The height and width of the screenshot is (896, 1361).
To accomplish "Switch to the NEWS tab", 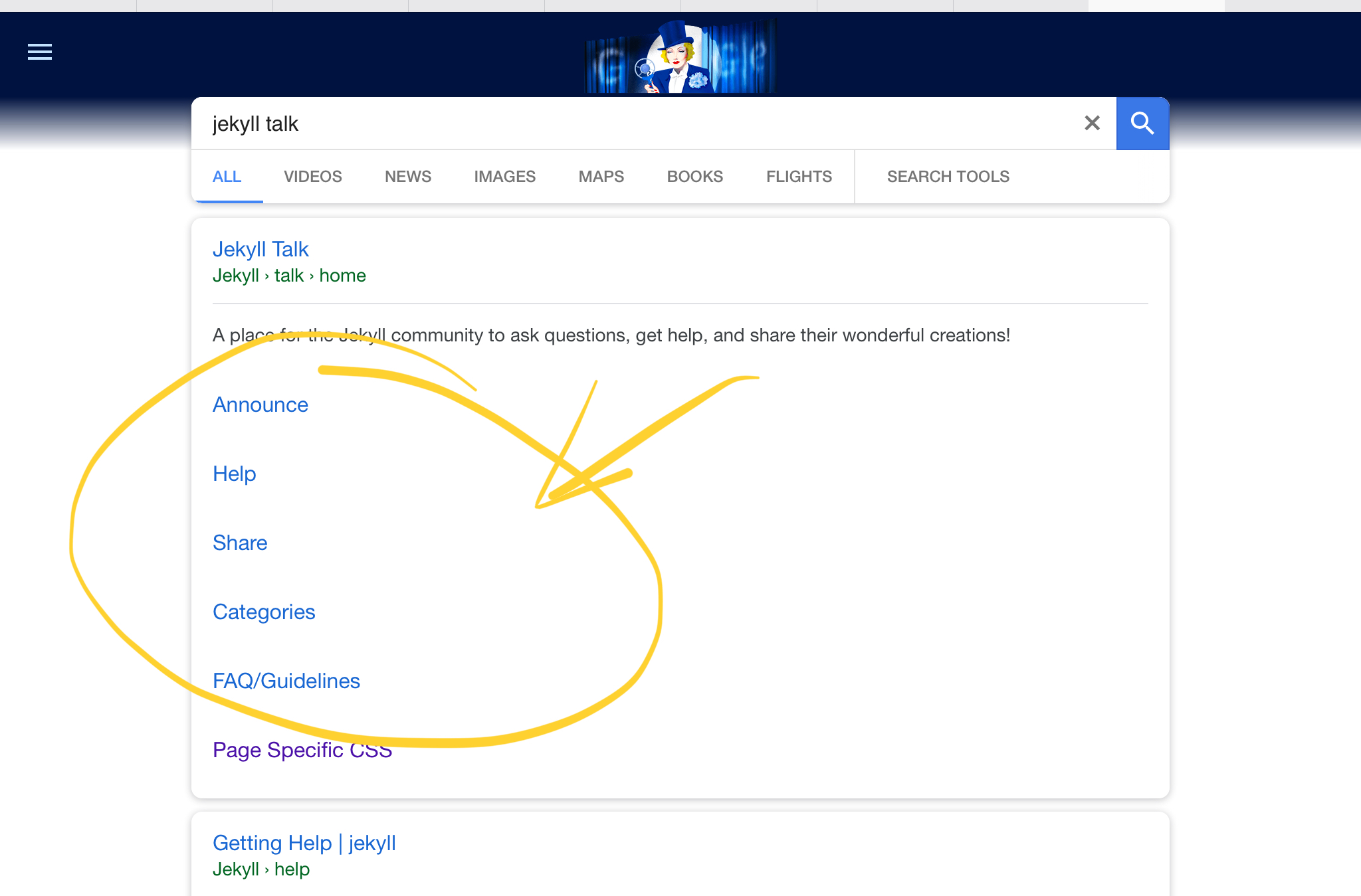I will [x=408, y=177].
